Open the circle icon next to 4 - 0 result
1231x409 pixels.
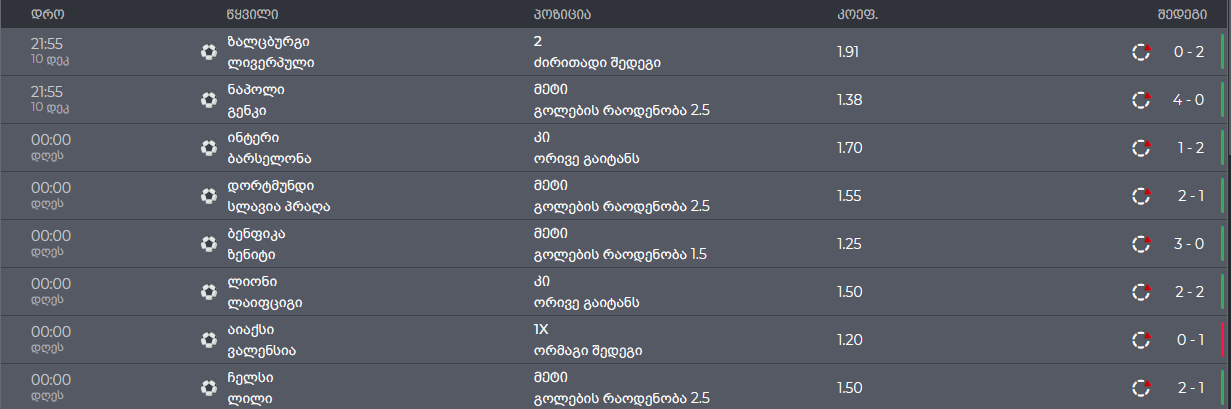(1141, 100)
